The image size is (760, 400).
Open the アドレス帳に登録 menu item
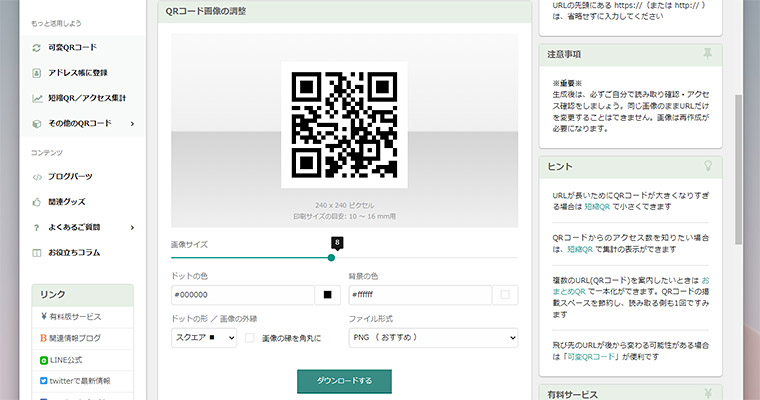(x=78, y=73)
